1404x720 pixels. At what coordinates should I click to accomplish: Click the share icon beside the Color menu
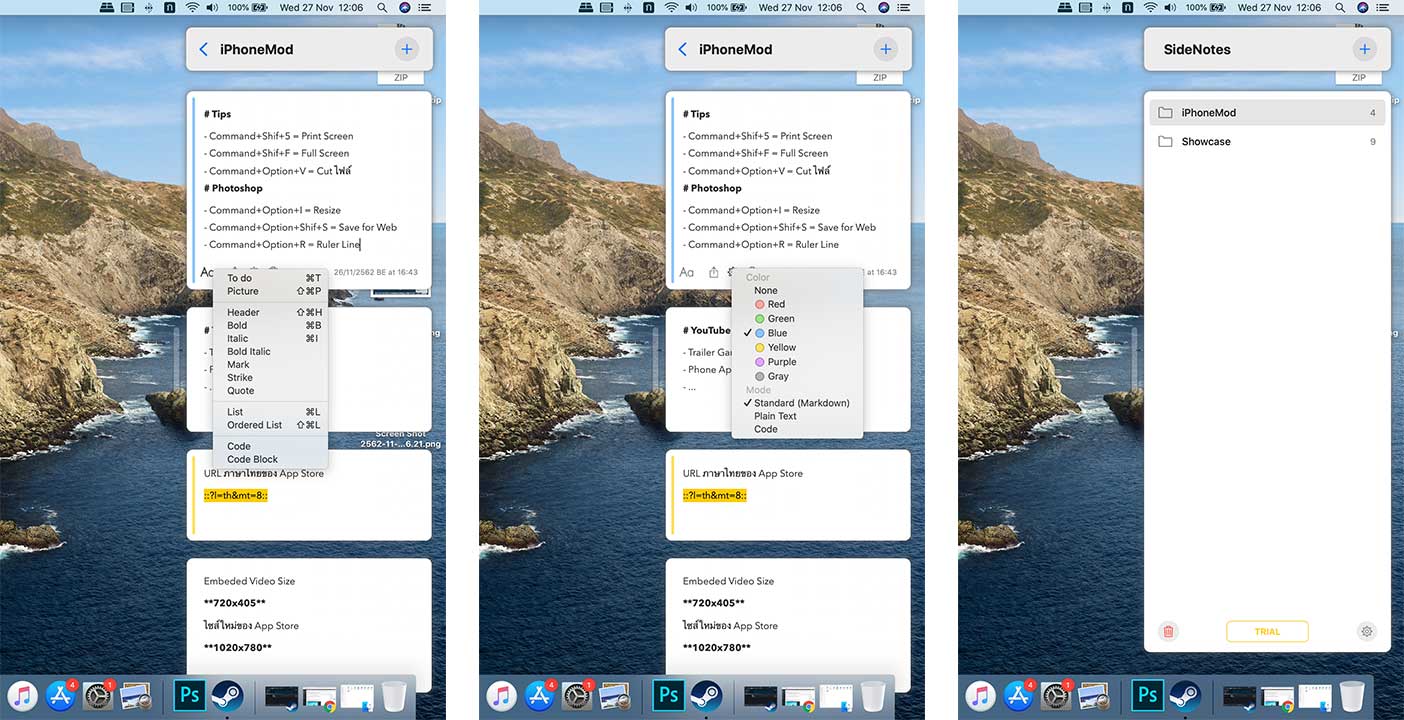click(714, 272)
